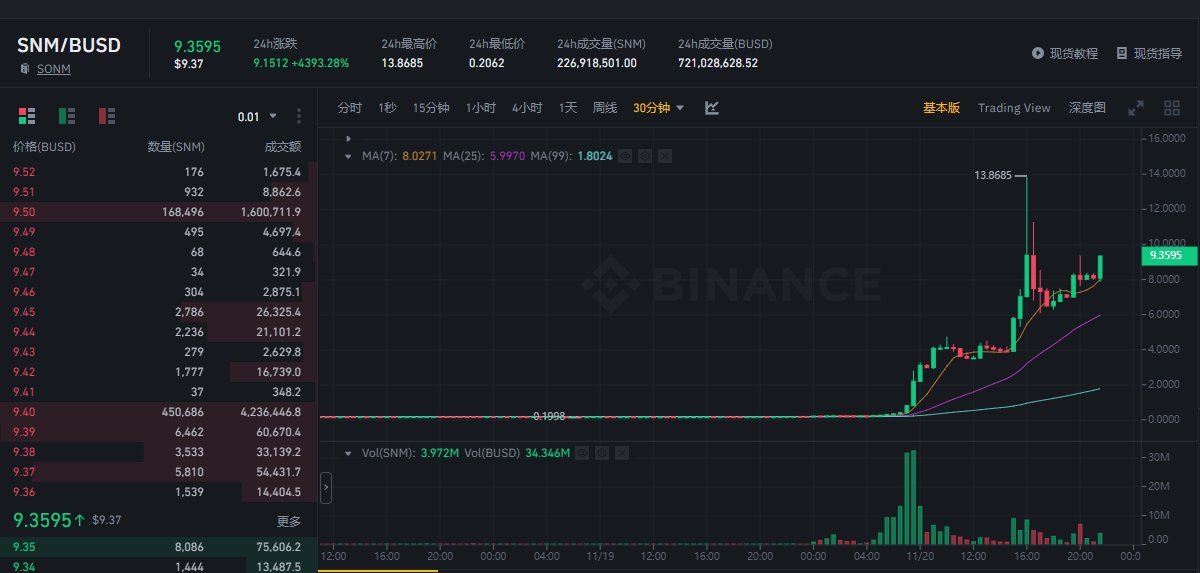
Task: Select sell order at price 9.38
Action: tap(159, 452)
